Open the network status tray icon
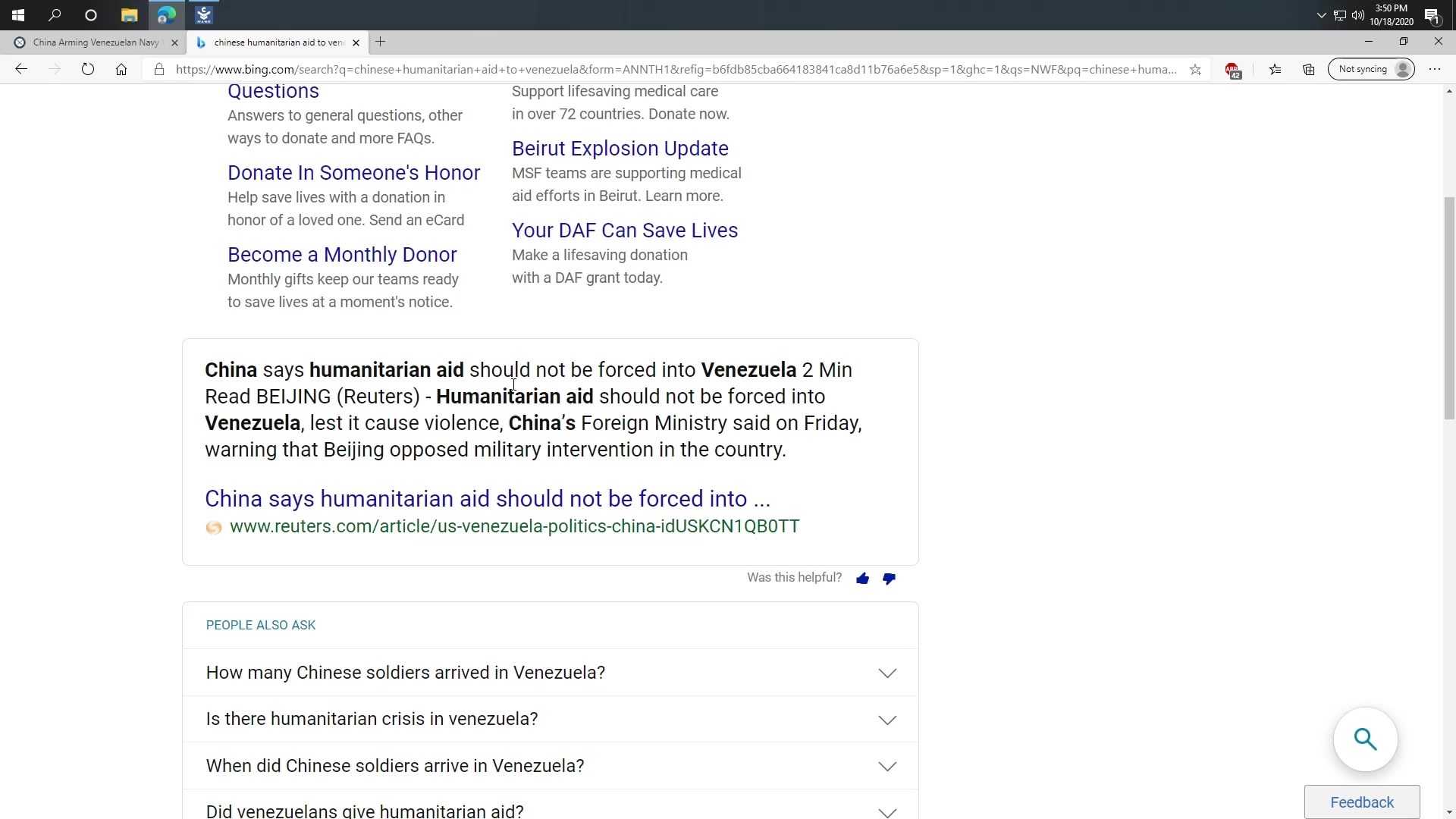The image size is (1456, 819). point(1339,15)
